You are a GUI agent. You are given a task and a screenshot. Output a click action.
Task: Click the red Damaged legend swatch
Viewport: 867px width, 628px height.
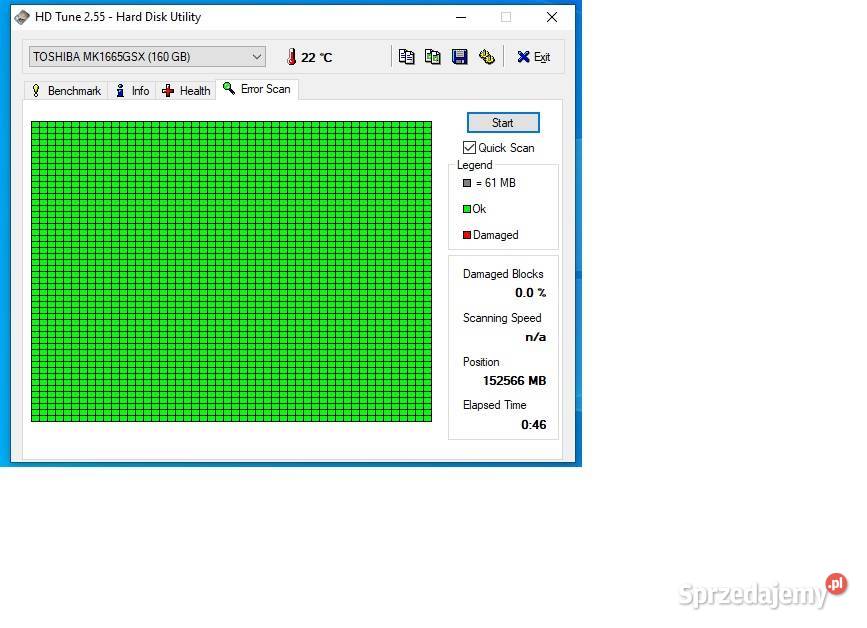coord(467,235)
